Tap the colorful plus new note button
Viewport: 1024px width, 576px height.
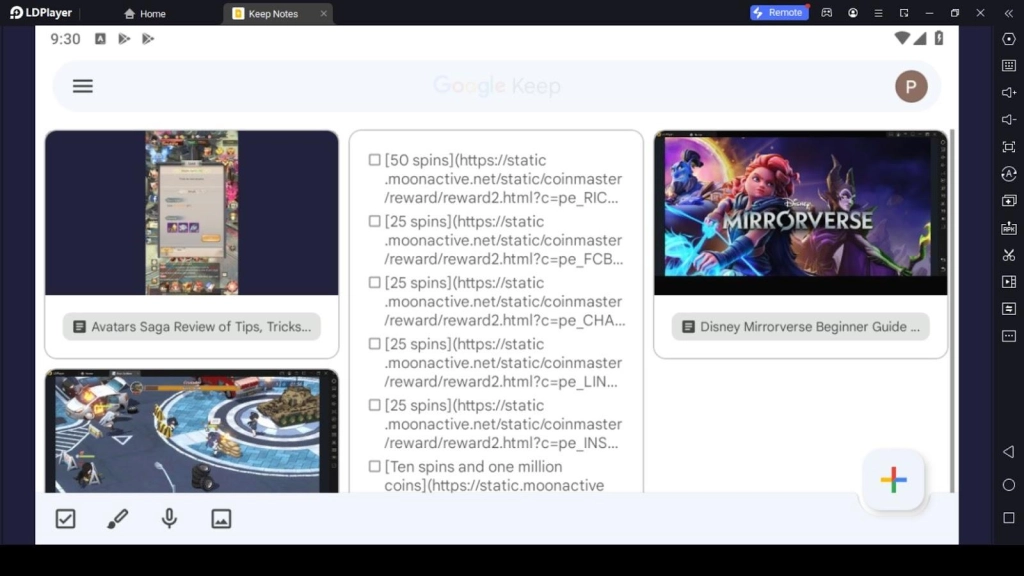pos(893,480)
